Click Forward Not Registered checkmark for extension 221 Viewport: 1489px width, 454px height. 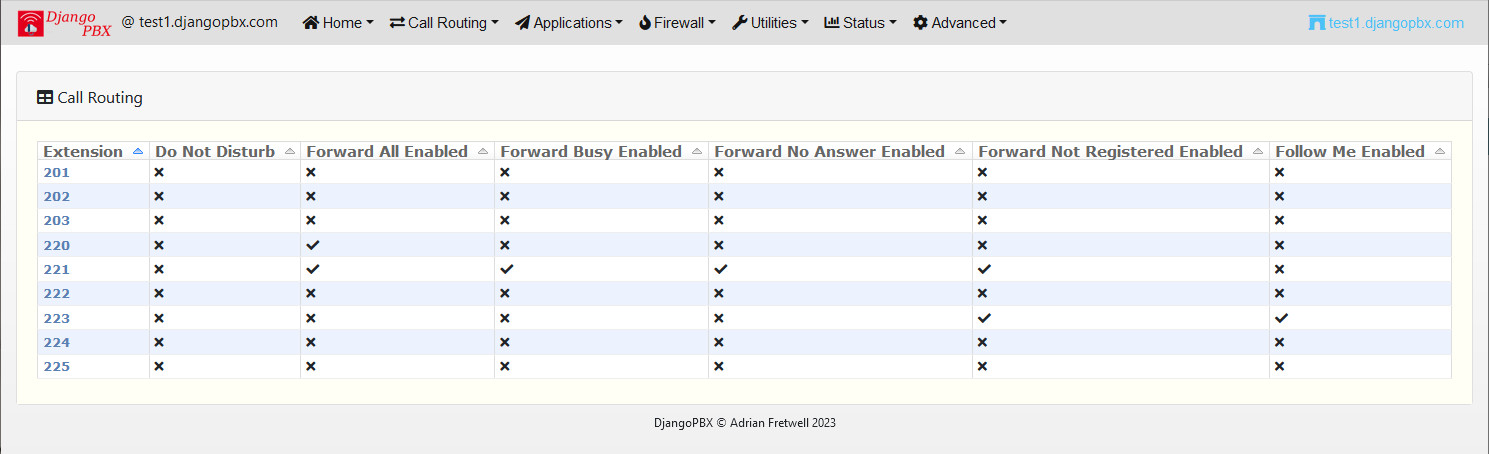pyautogui.click(x=984, y=269)
